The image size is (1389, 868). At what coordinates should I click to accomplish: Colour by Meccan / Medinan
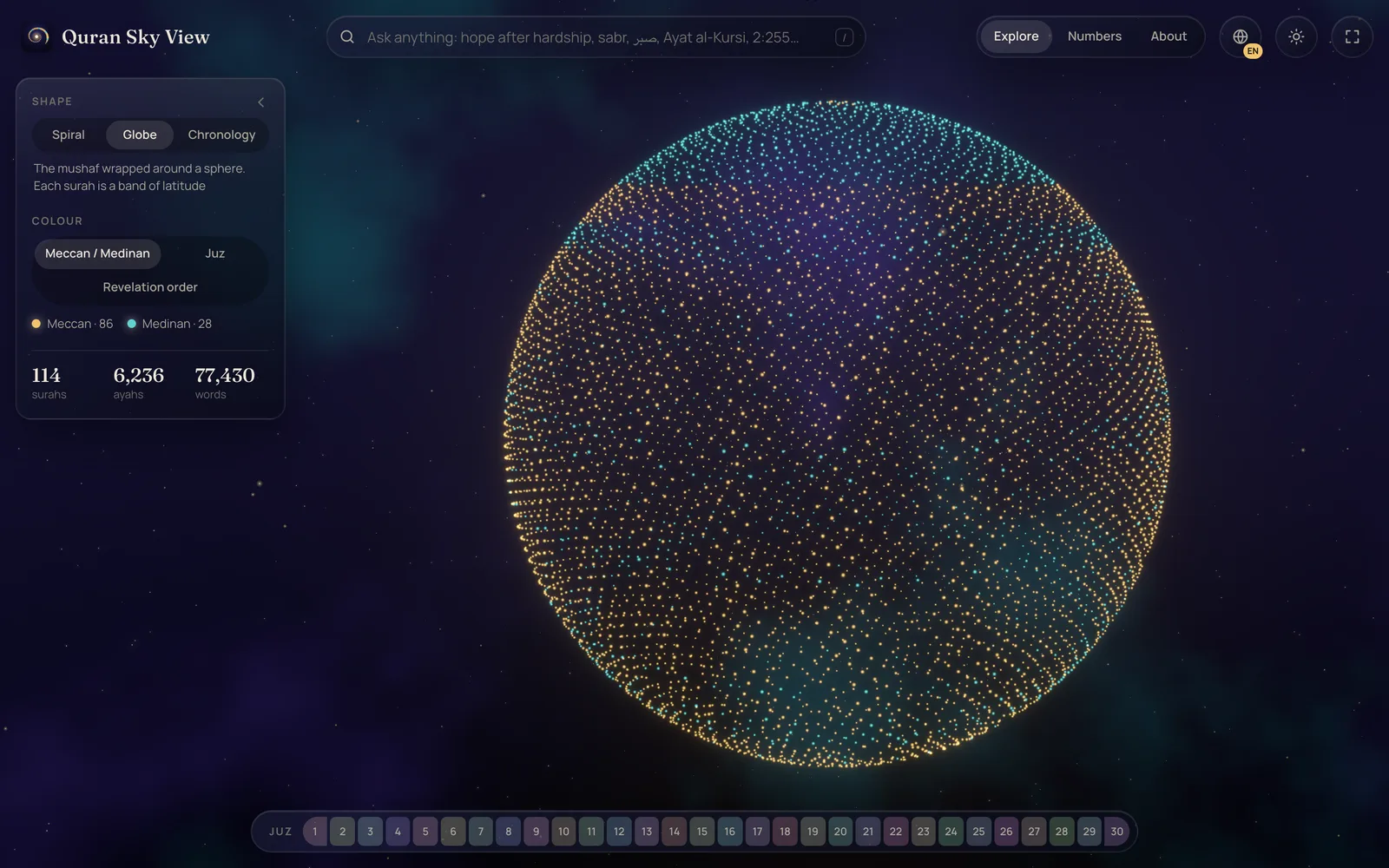click(x=97, y=253)
